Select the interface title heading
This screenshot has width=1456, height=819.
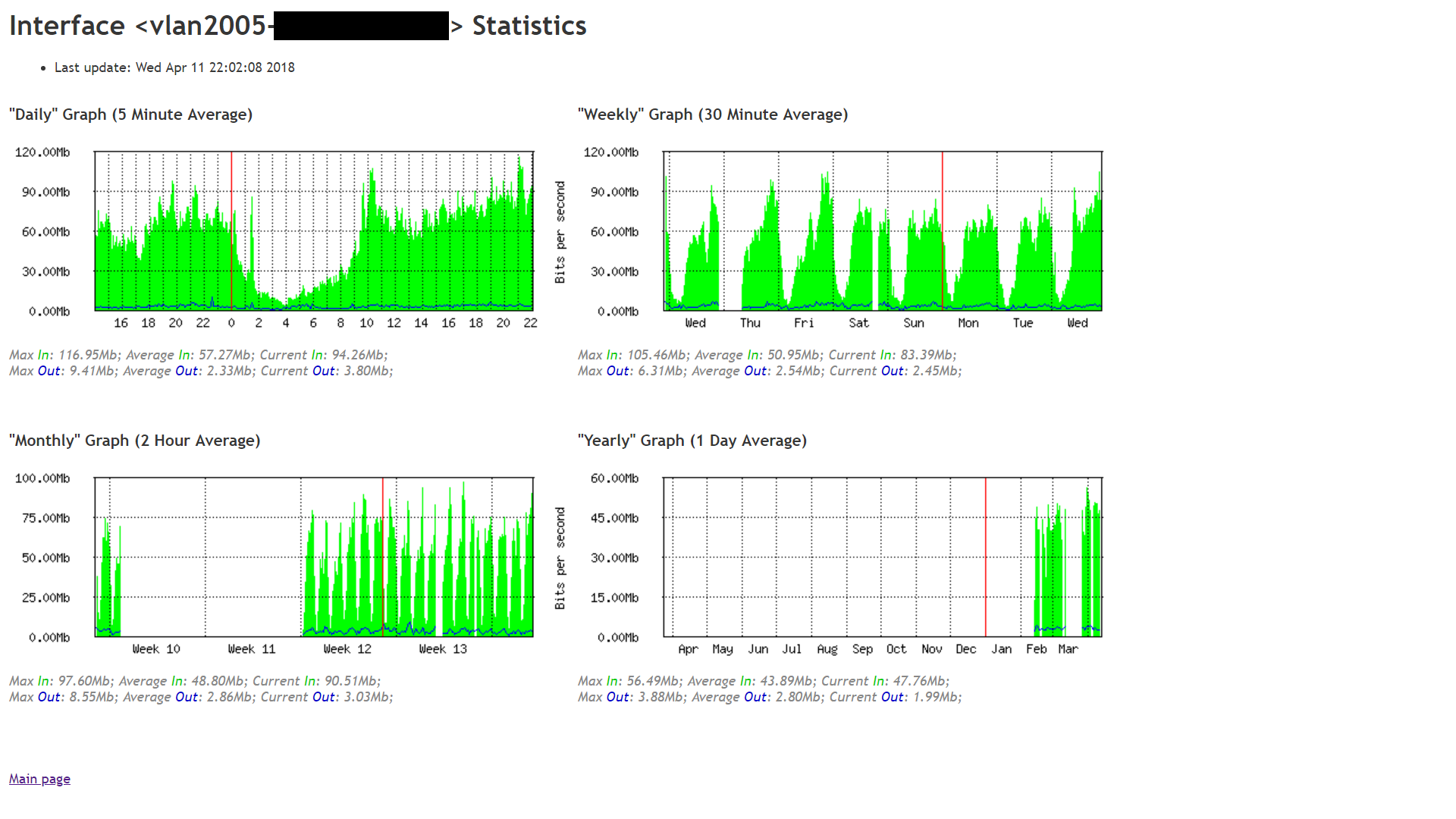(x=296, y=25)
